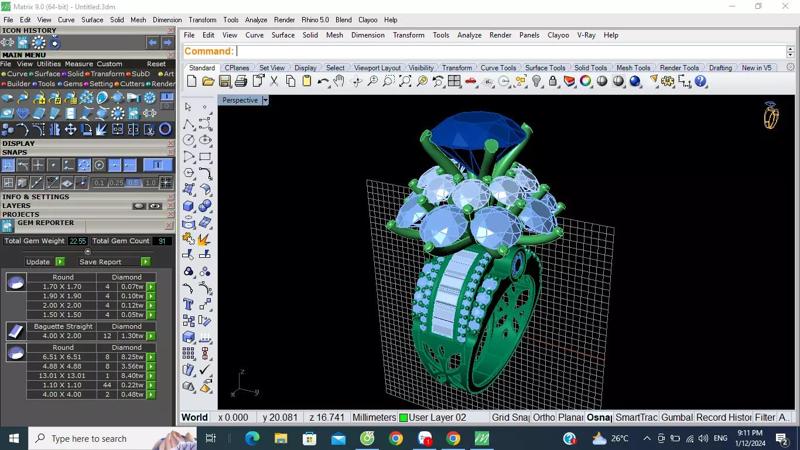Click the Paste clipboard icon

pyautogui.click(x=307, y=81)
